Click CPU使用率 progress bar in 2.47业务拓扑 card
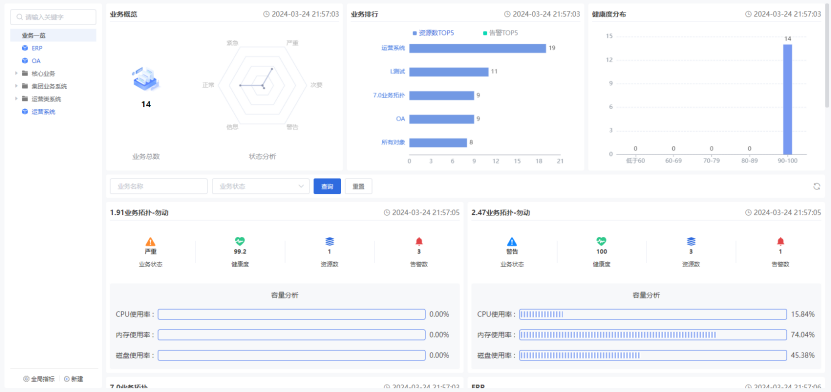831x392 pixels. pos(653,315)
